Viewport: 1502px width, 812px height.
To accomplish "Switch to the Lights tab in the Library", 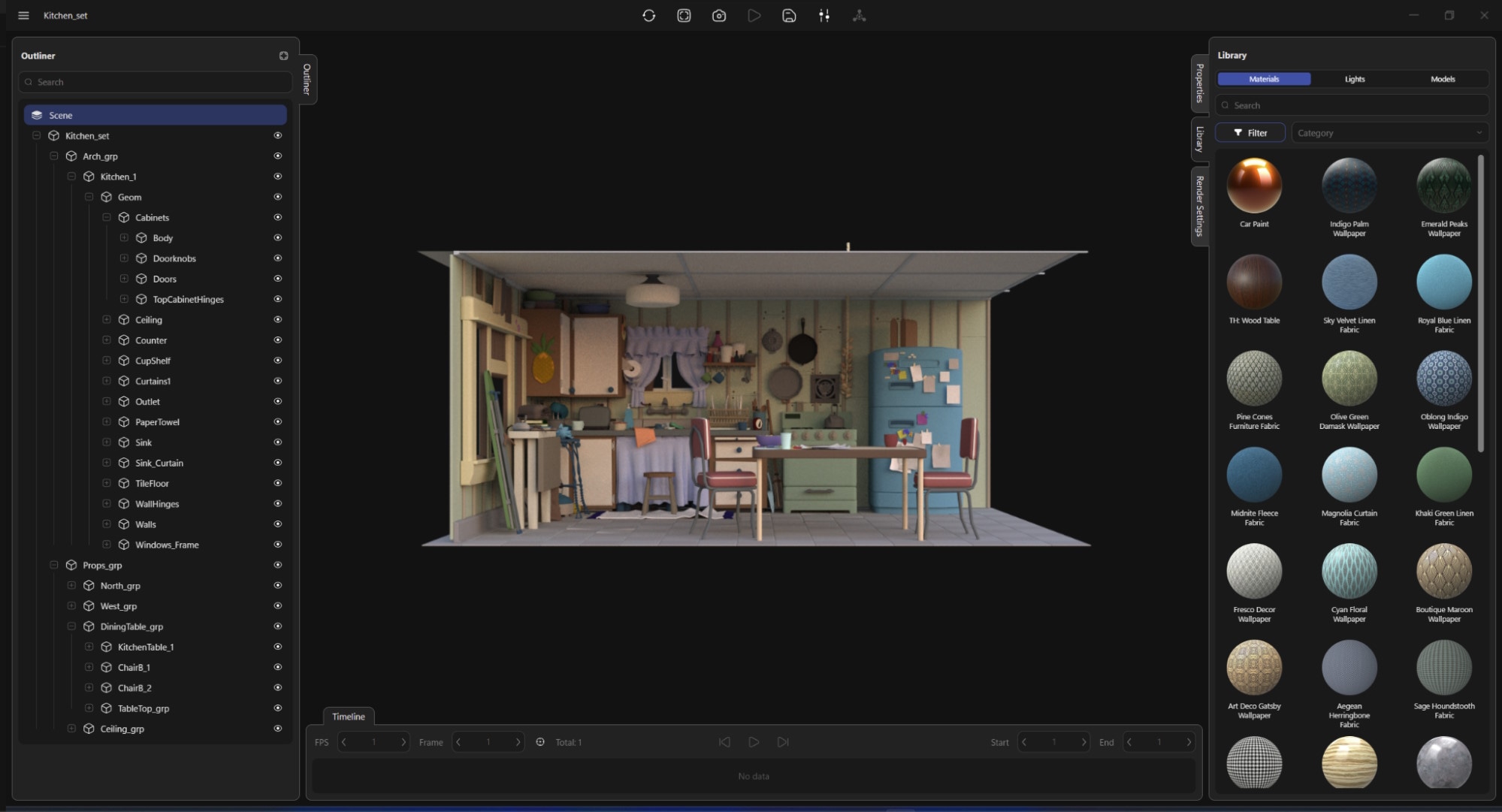I will 1354,79.
